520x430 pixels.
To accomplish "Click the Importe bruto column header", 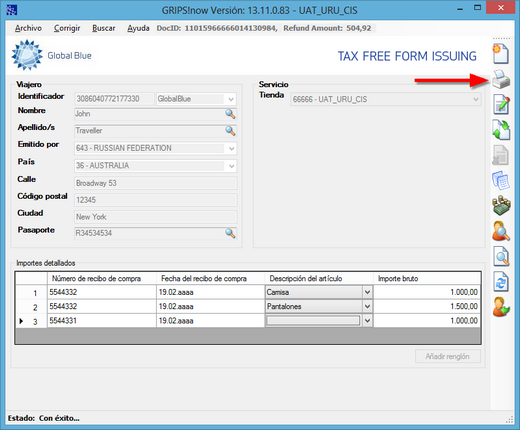I will [x=427, y=278].
